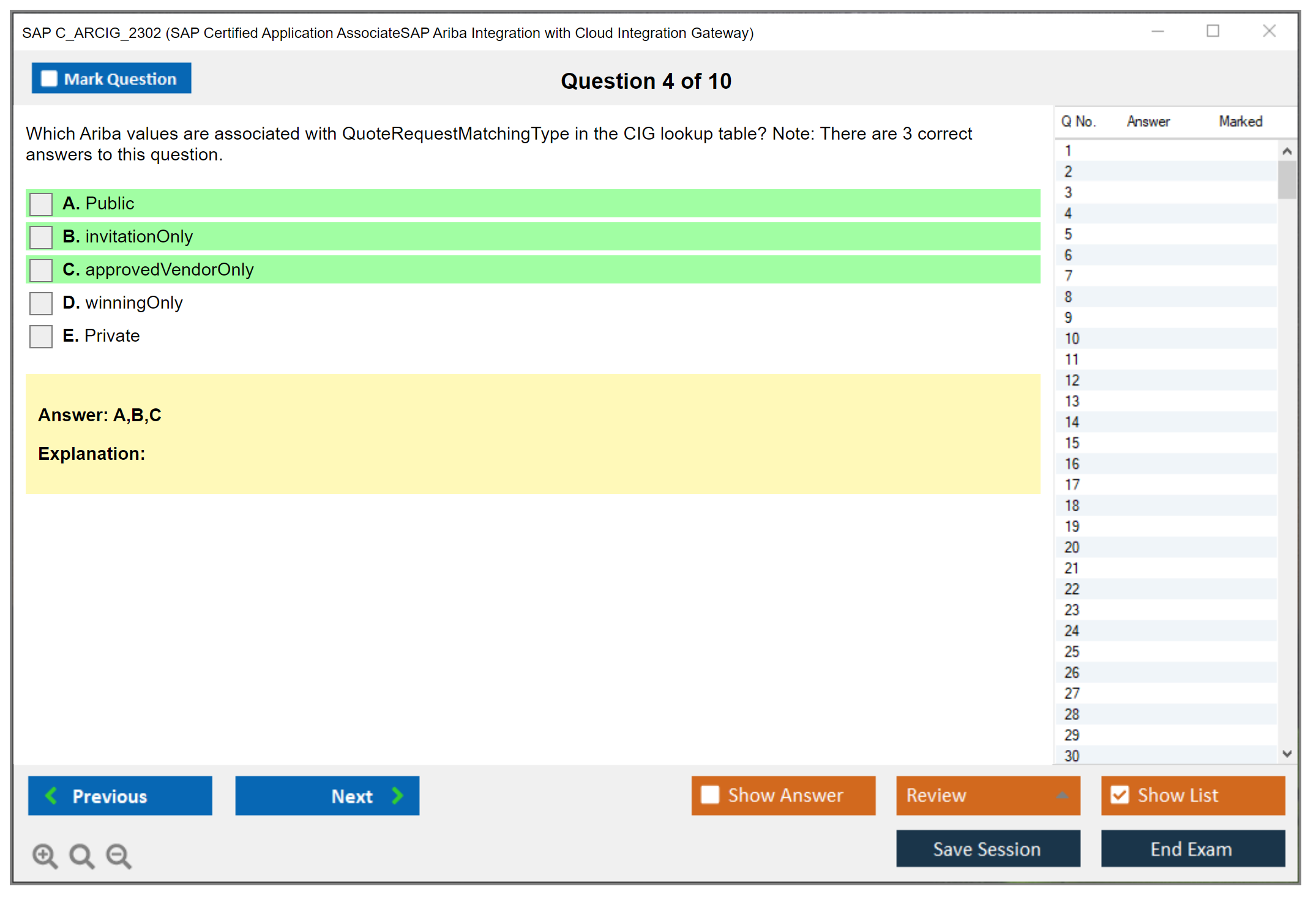Viewport: 1316px width, 900px height.
Task: Click the reset zoom magnifier icon
Action: click(81, 855)
